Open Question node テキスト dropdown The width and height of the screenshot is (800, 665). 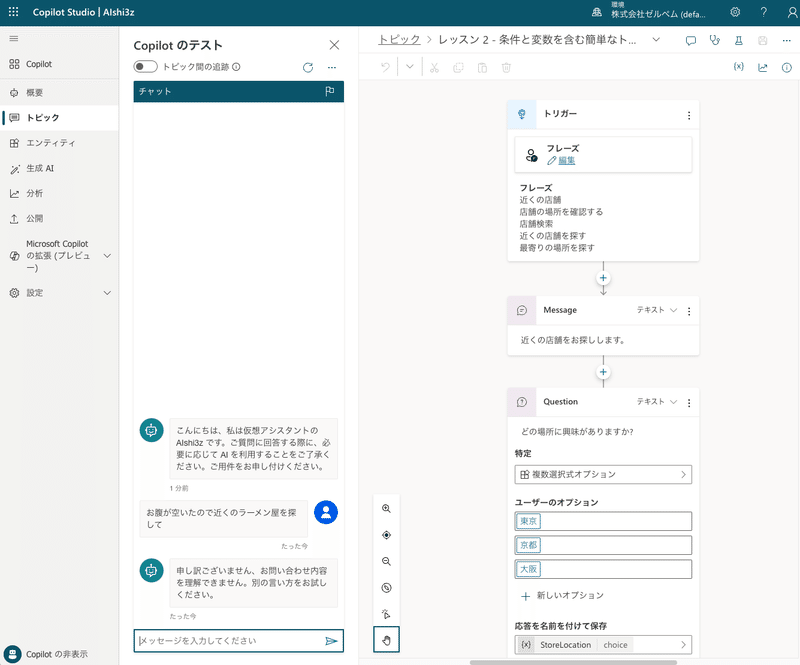tap(657, 402)
